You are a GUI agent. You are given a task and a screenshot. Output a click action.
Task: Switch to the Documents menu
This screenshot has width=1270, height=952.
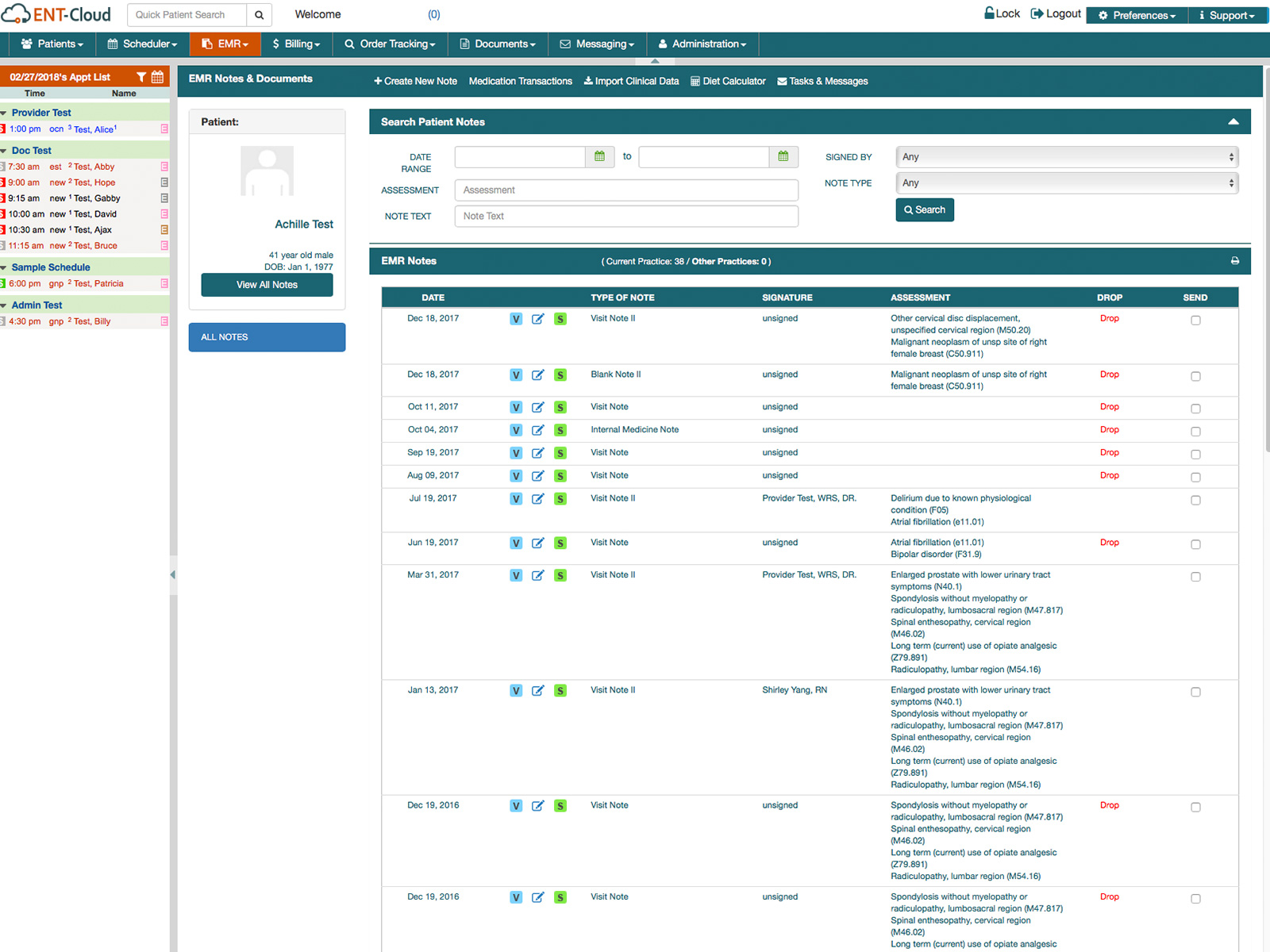pos(498,44)
